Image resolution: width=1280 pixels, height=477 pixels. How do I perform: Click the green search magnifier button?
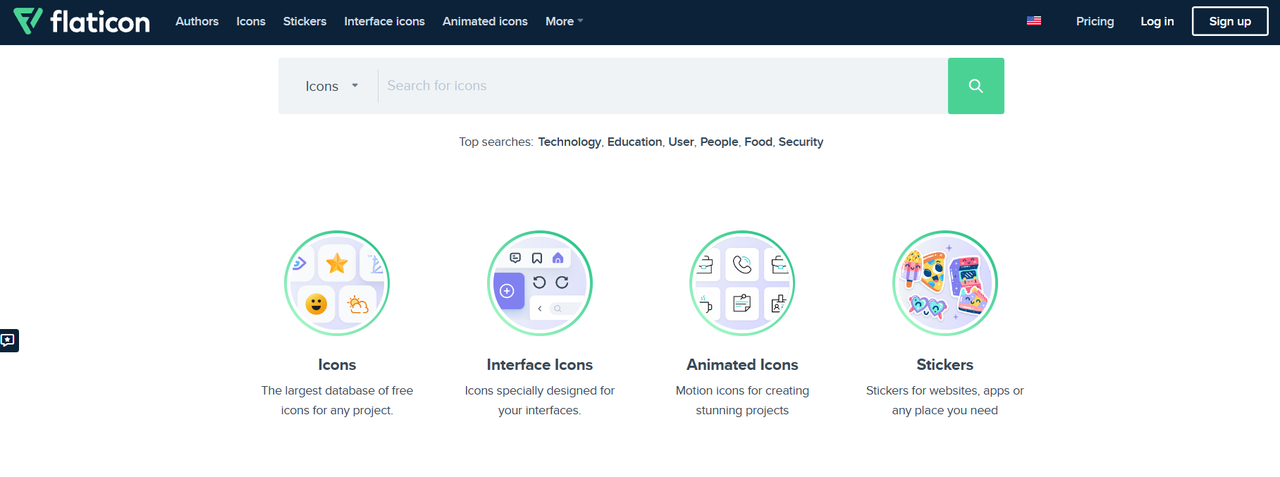pyautogui.click(x=976, y=86)
